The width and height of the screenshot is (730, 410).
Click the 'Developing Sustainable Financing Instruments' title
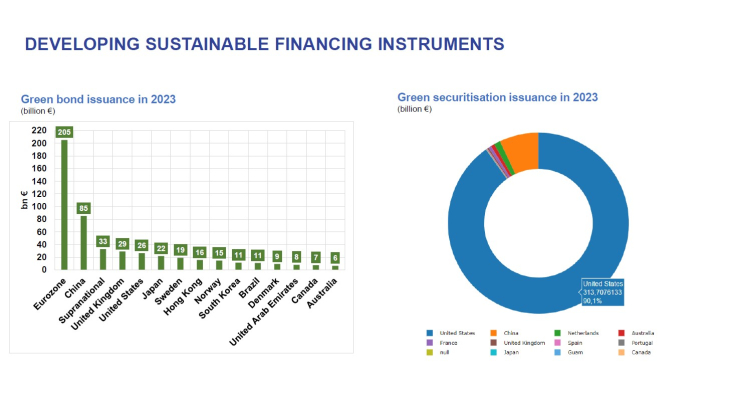(x=264, y=44)
